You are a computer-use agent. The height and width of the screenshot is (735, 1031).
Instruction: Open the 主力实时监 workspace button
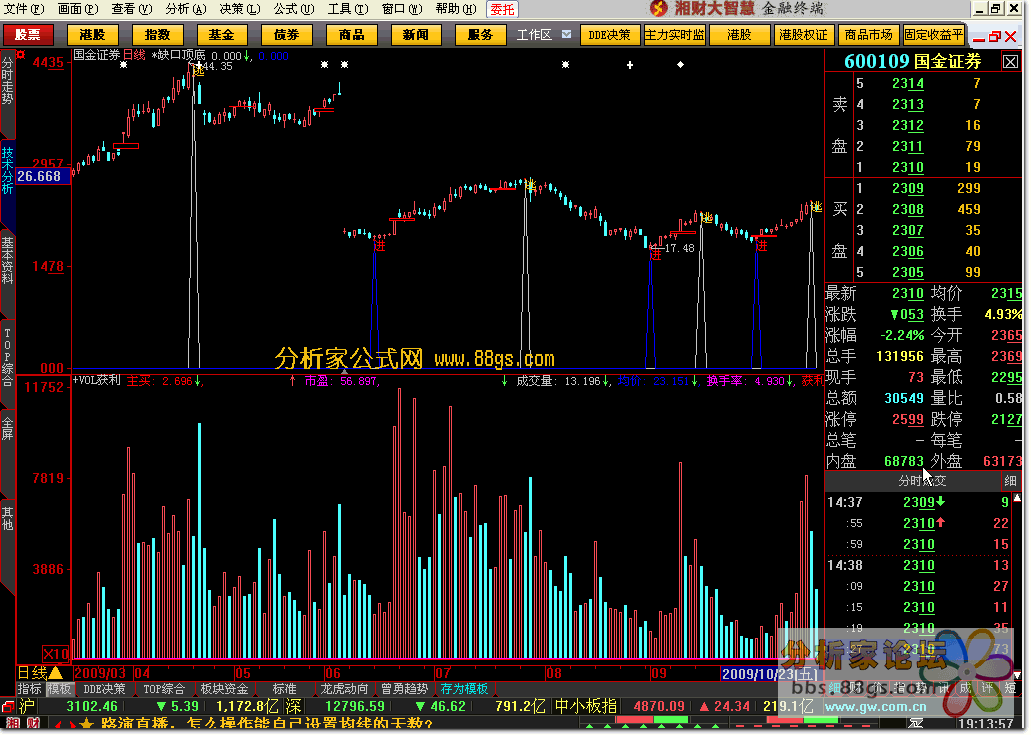click(674, 34)
